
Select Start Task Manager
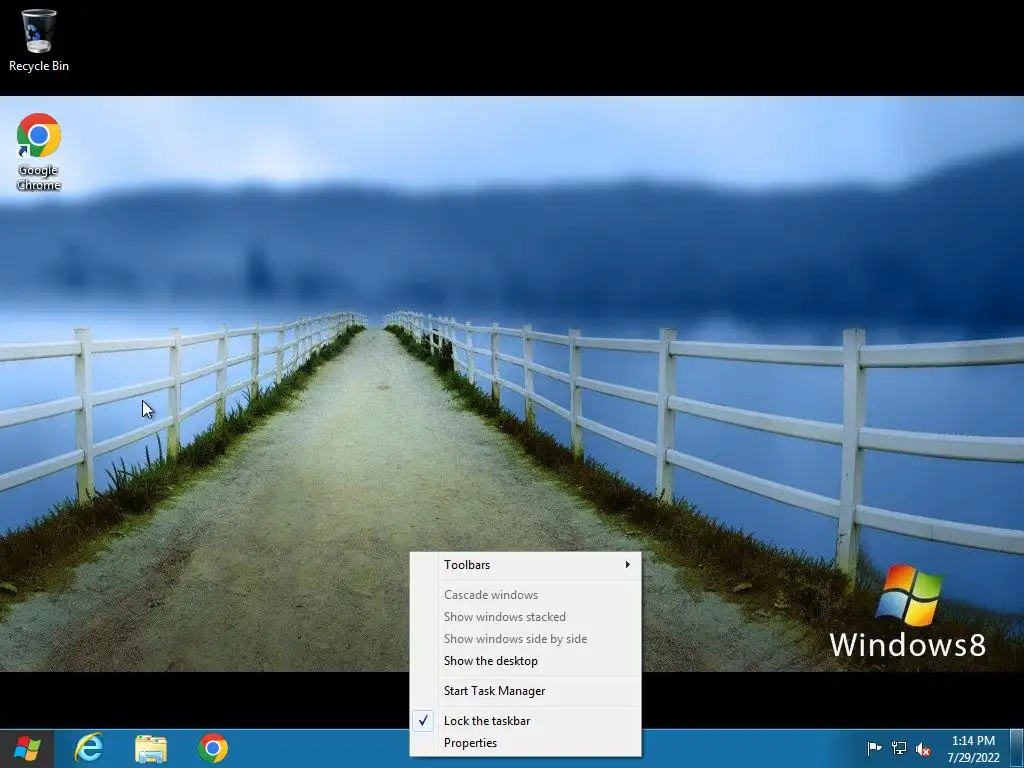(x=526, y=691)
